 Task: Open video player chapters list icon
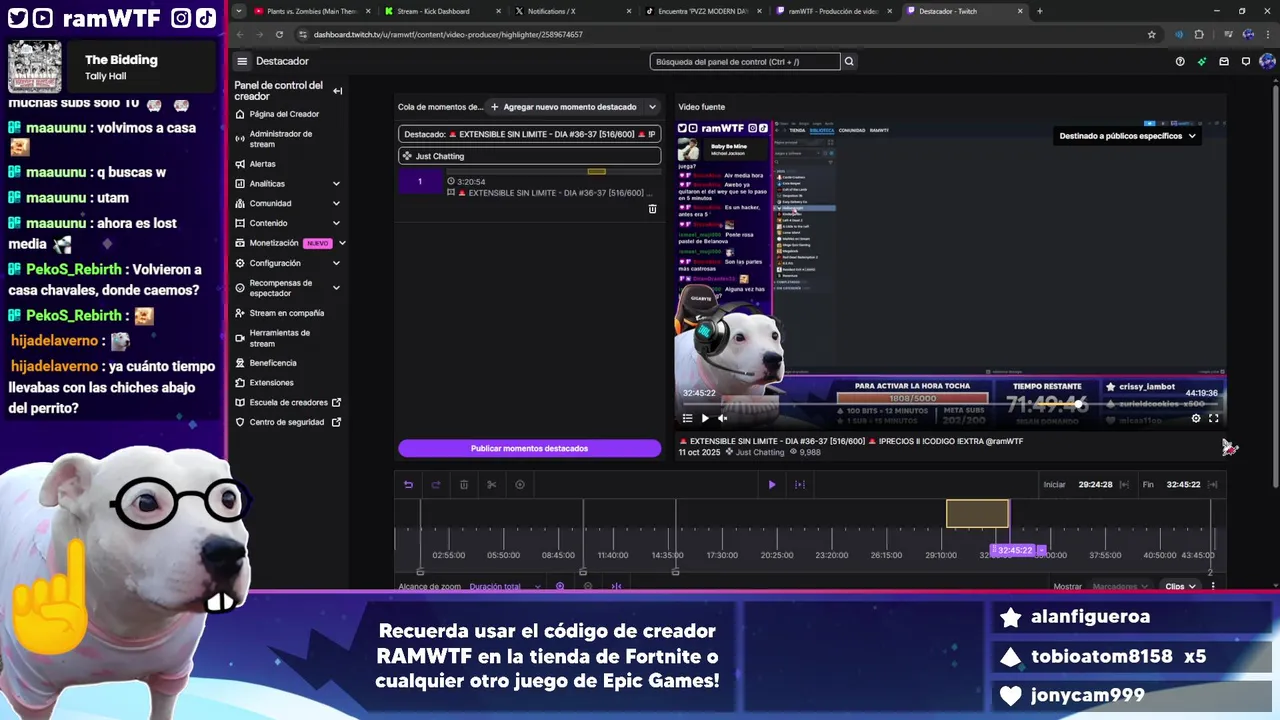(687, 419)
